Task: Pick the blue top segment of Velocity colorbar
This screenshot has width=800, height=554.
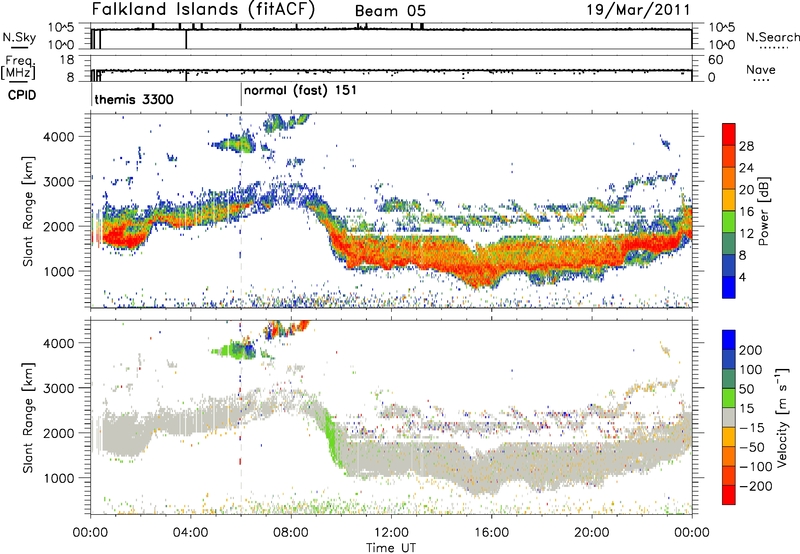Action: pos(729,340)
